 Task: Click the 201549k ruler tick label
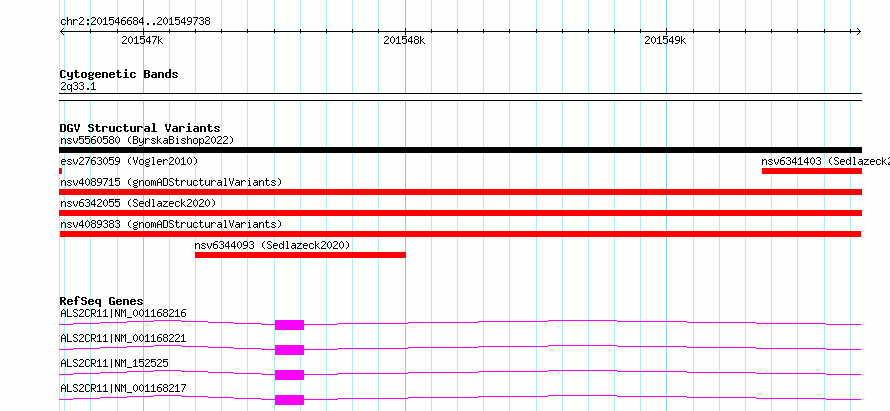pos(665,41)
